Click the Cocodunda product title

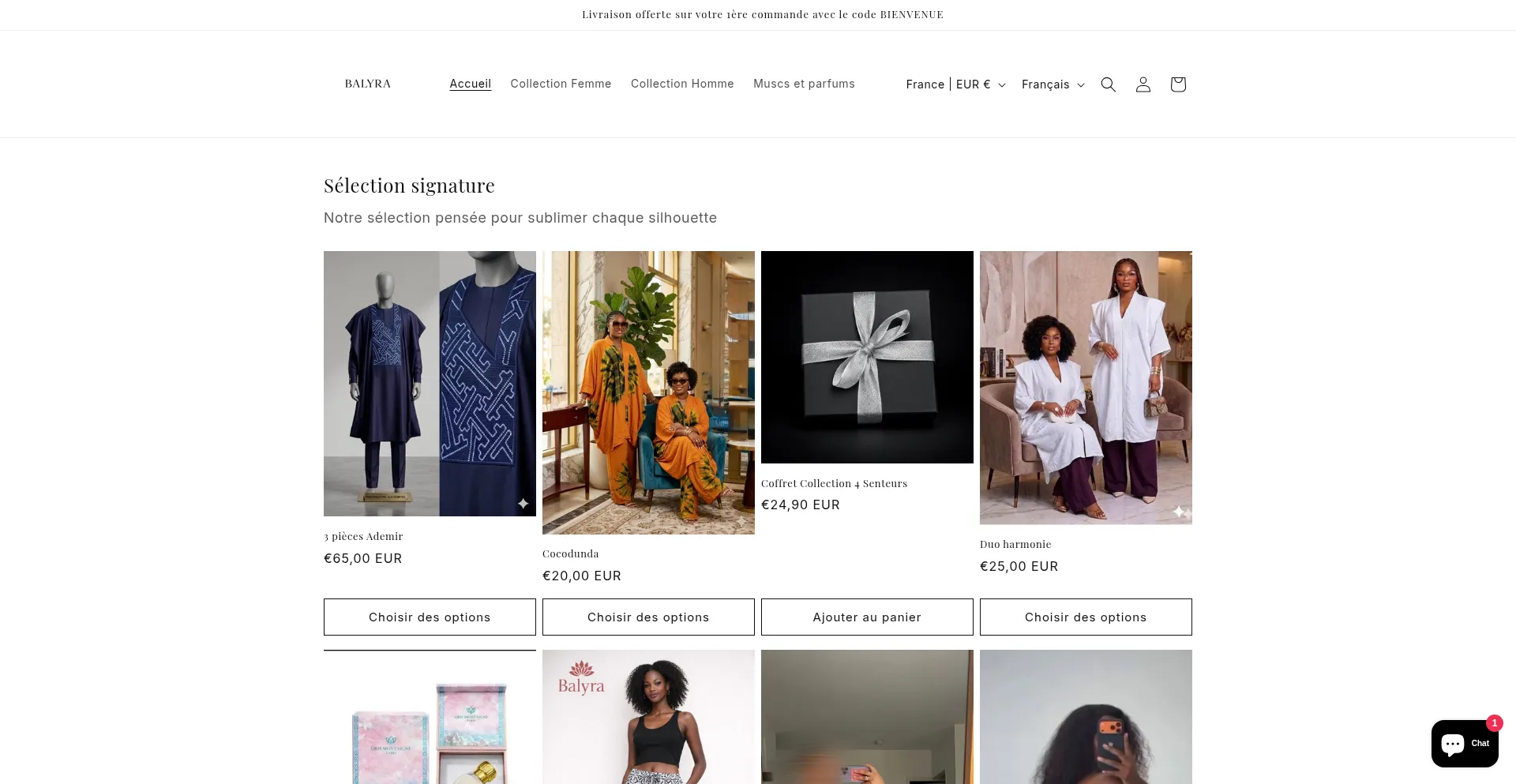(x=571, y=553)
